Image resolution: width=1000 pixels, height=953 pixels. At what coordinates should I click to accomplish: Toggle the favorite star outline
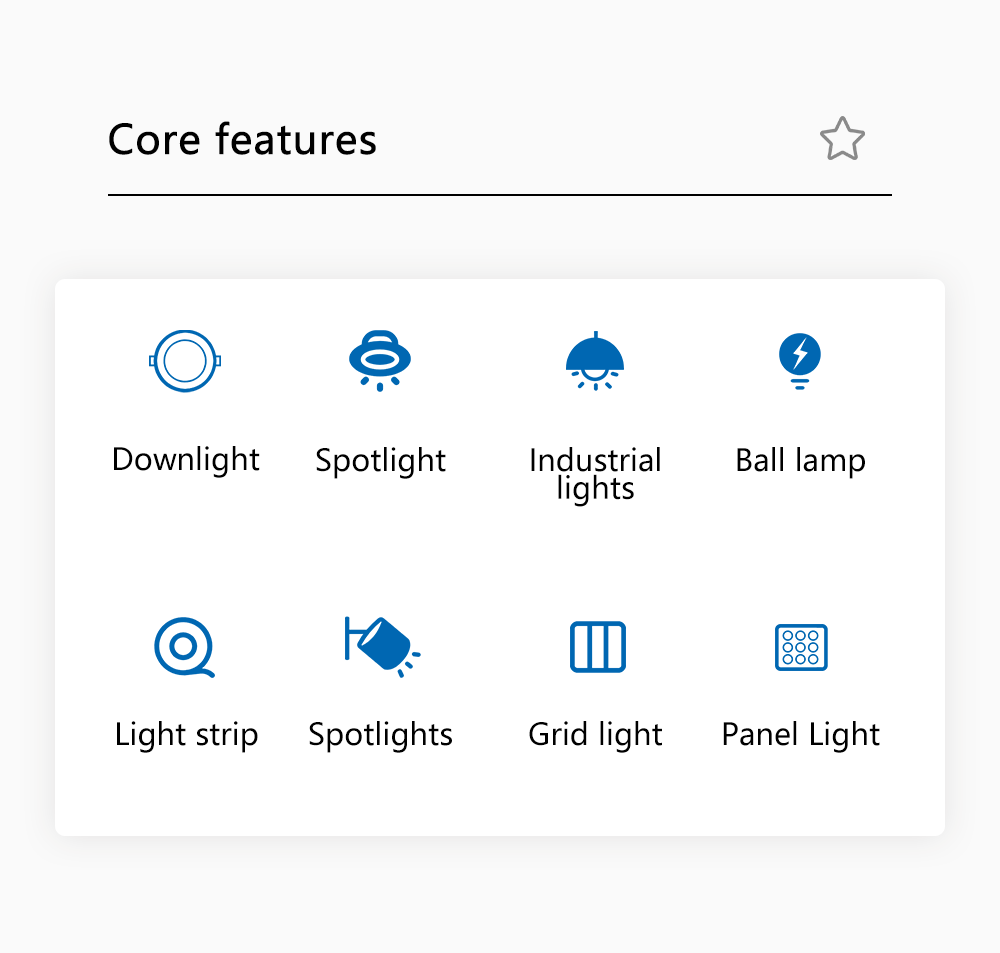(842, 138)
